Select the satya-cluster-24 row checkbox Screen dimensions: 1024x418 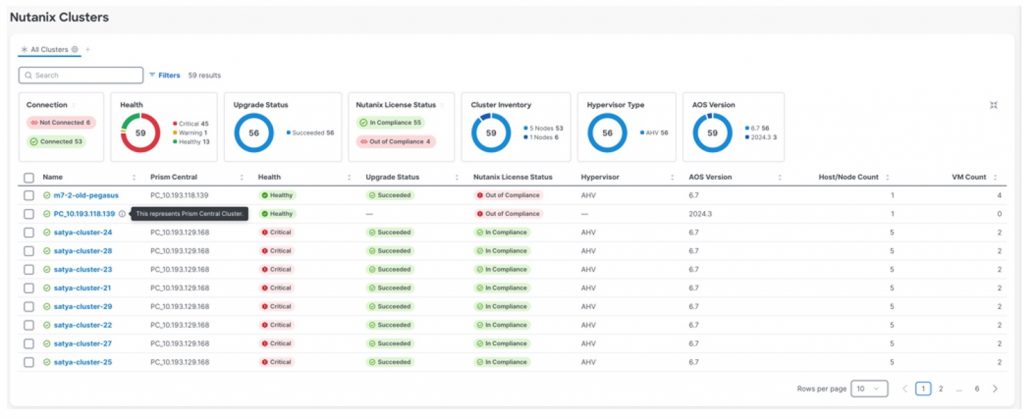click(29, 232)
